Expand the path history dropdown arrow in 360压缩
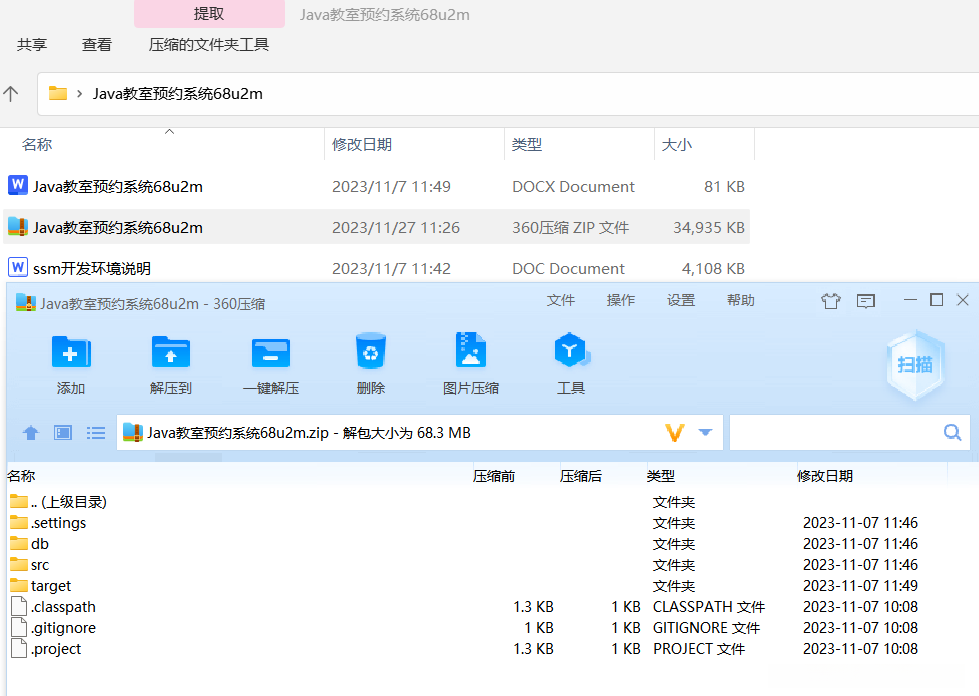The width and height of the screenshot is (979, 696). [x=706, y=432]
